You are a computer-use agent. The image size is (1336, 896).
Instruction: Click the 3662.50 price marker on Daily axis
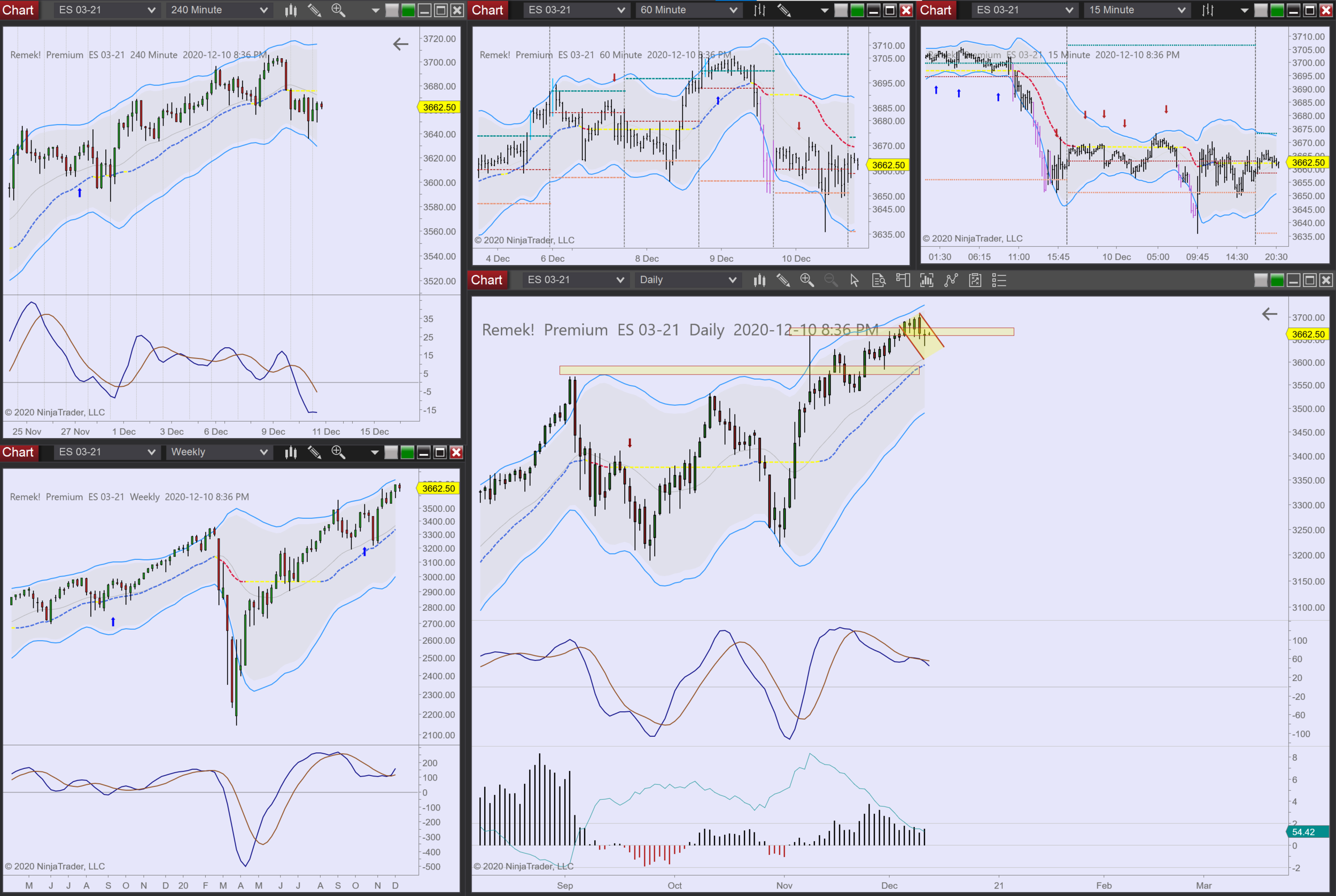(x=1308, y=334)
